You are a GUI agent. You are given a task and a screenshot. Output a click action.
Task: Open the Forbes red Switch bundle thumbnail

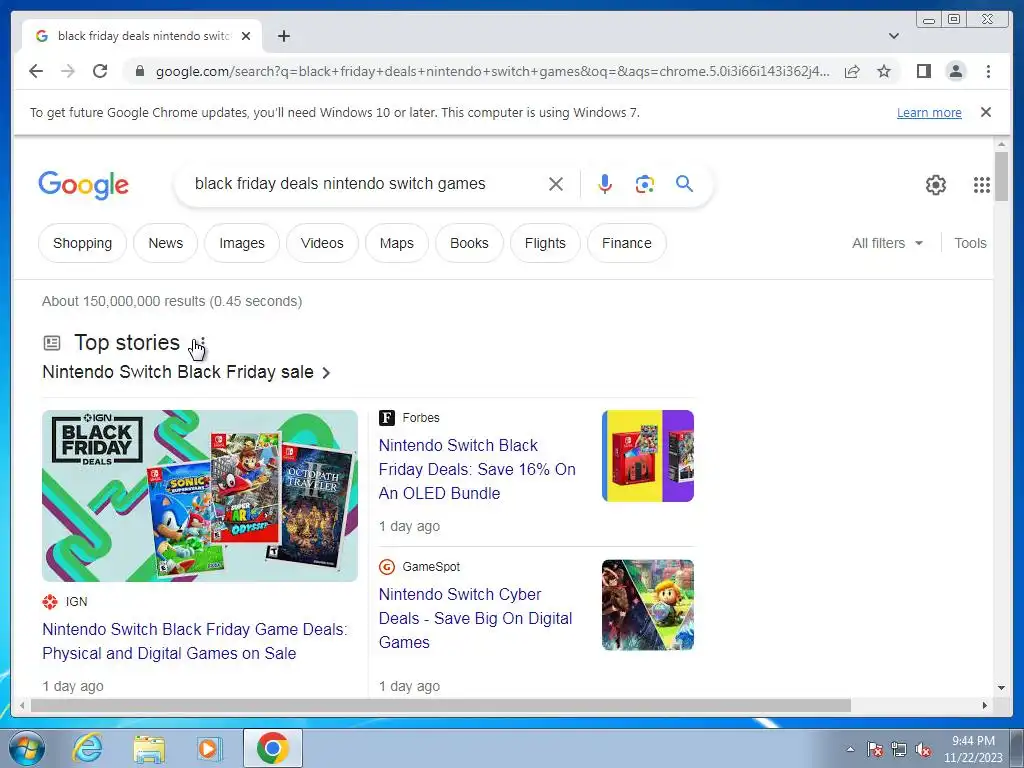click(x=648, y=456)
